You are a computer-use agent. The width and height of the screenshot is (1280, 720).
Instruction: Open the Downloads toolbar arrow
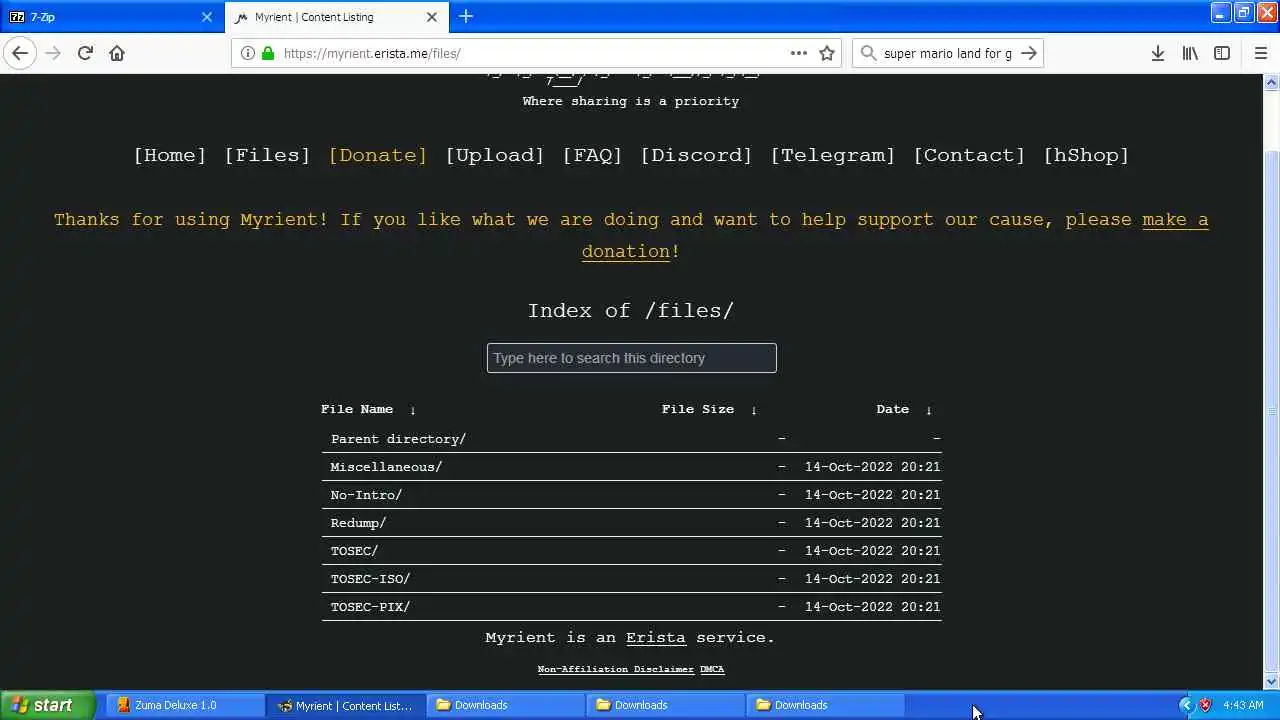(1158, 53)
